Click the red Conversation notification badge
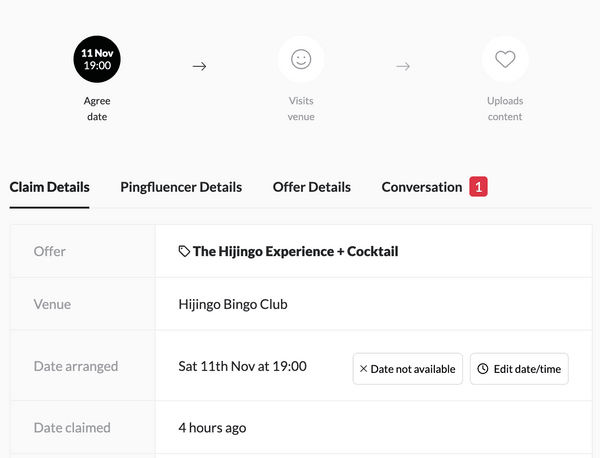 [478, 186]
